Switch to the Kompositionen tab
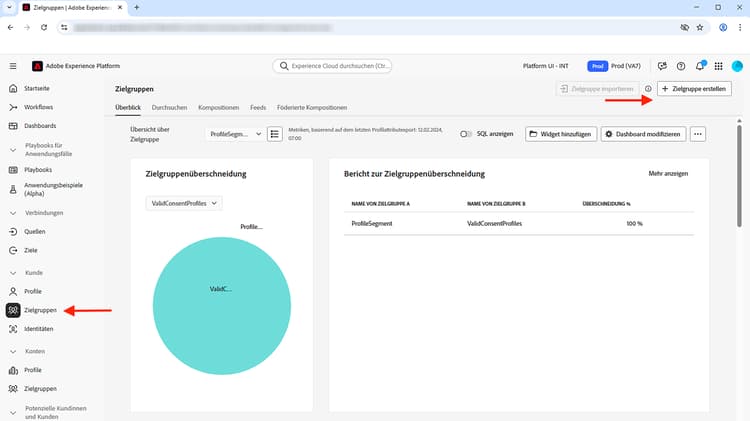 [x=219, y=108]
